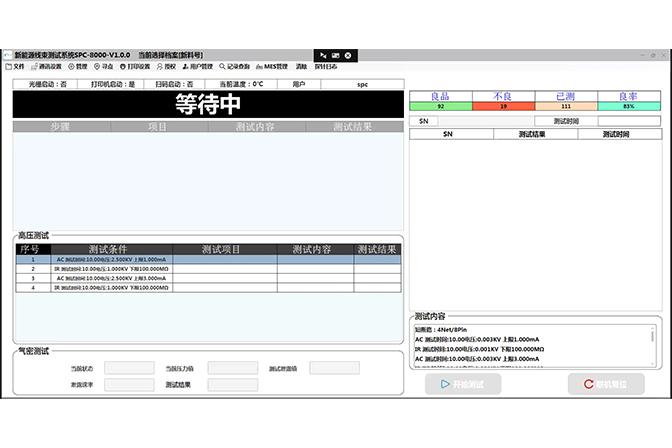Click the 寻点 point-finding icon
Screen dimensions: 672x448
(x=105, y=67)
